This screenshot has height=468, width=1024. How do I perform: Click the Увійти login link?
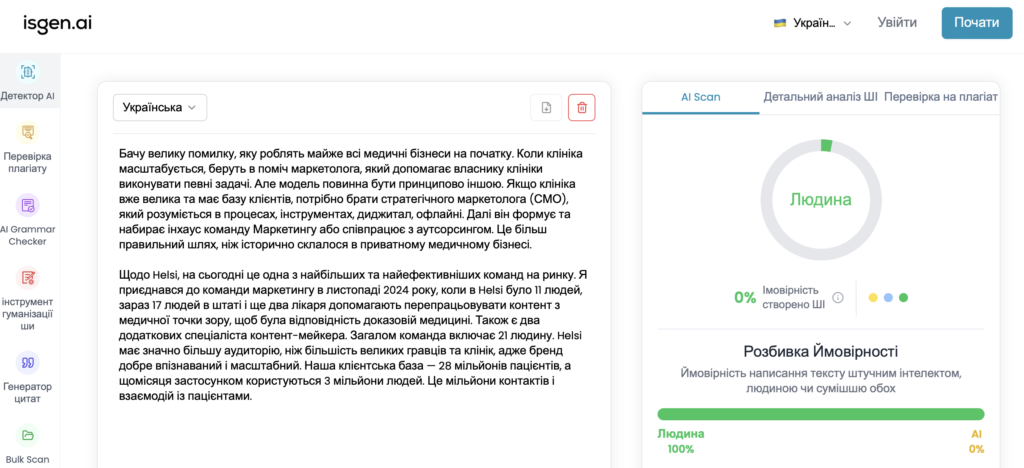(897, 23)
